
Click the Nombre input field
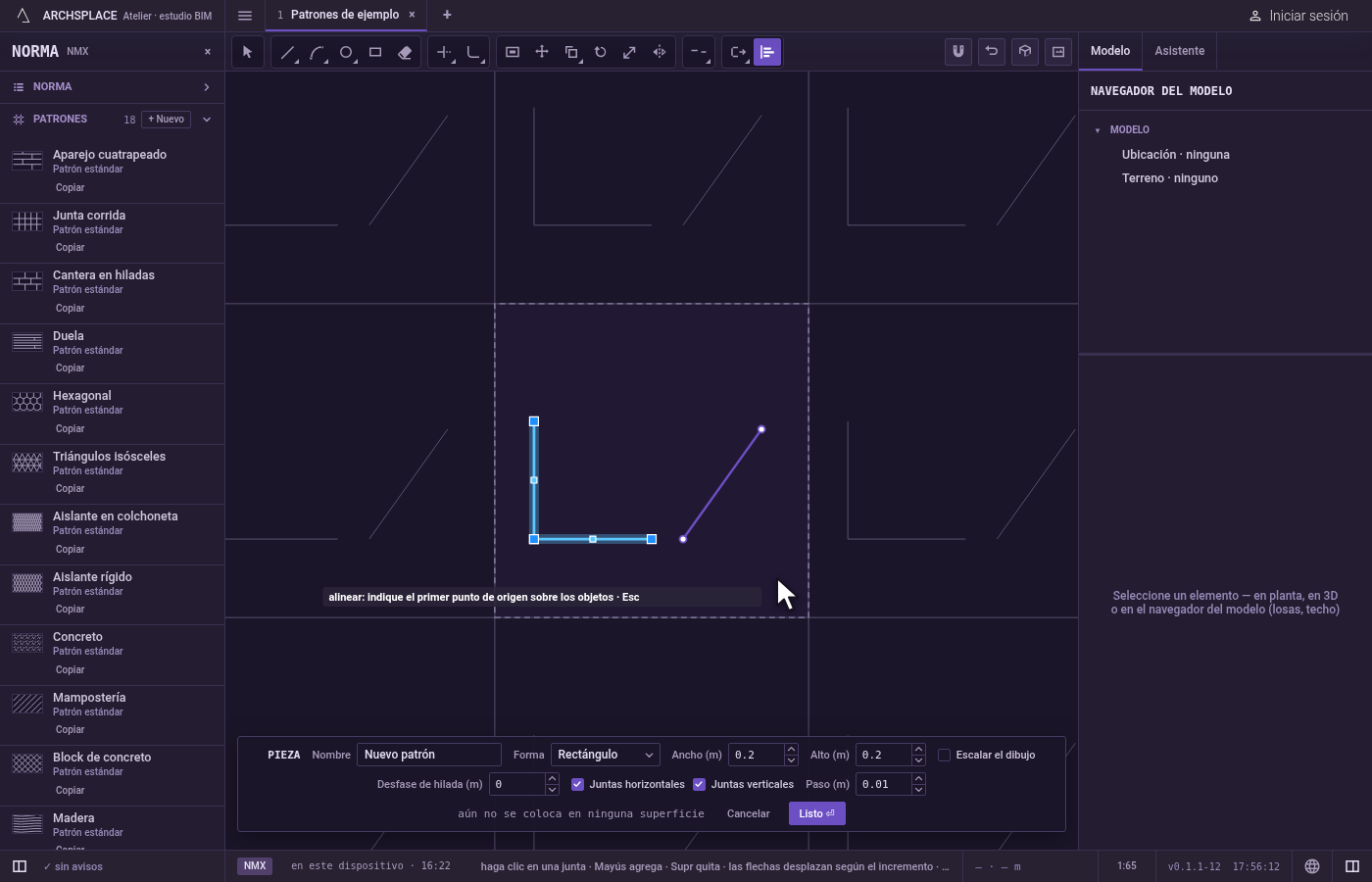tap(429, 755)
